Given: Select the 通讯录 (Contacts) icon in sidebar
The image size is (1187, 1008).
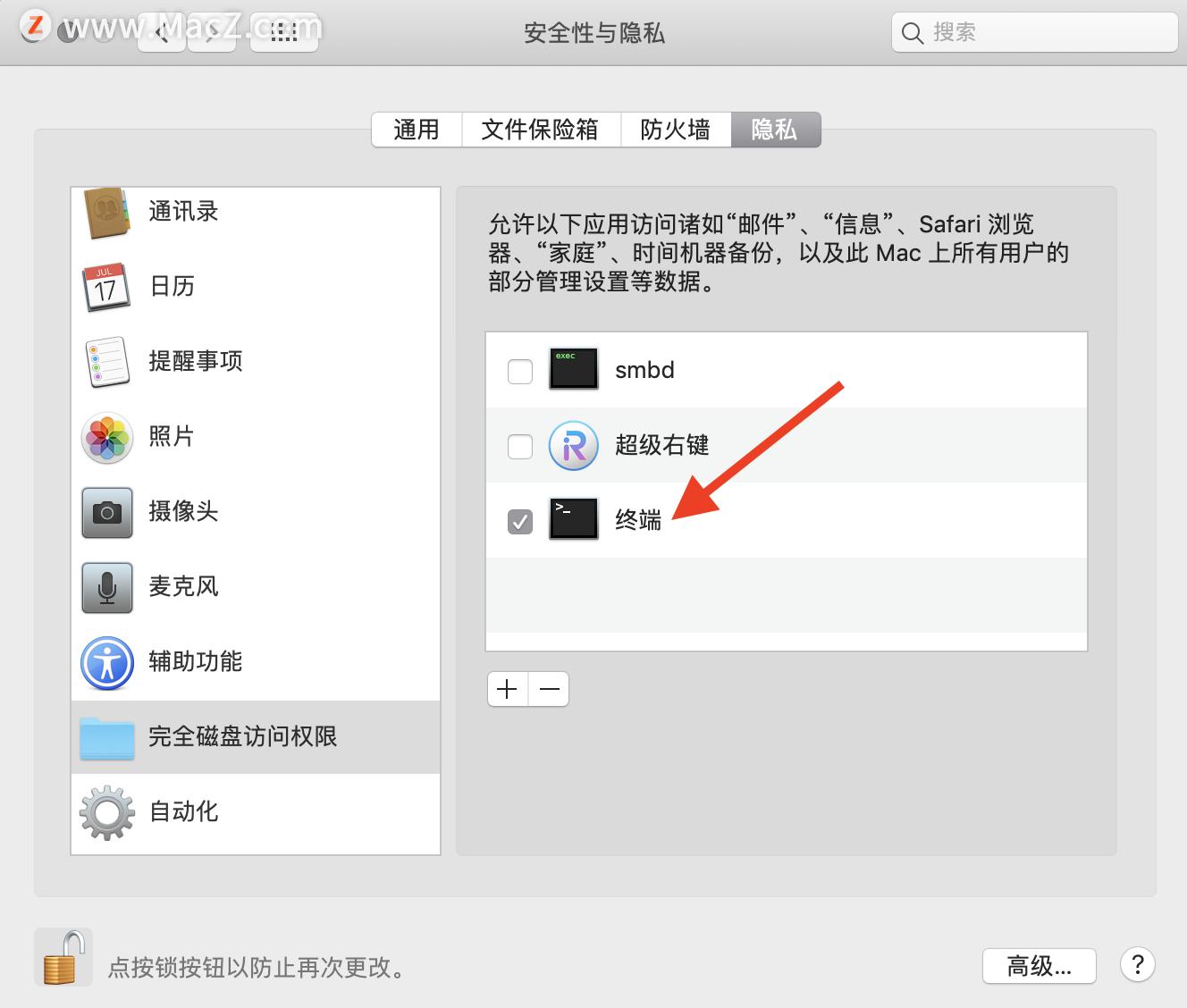Looking at the screenshot, I should [x=106, y=213].
